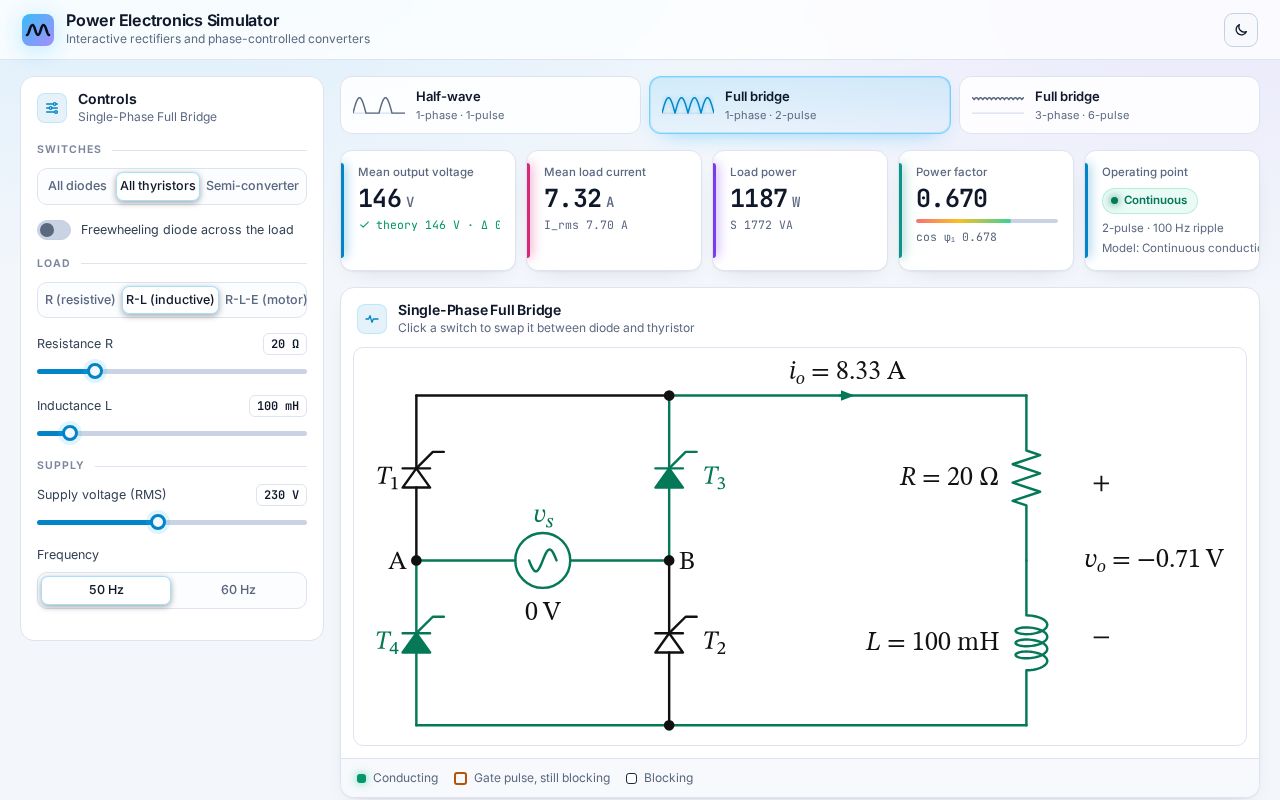1280x800 pixels.
Task: Click the Half-wave waveform thumbnail icon
Action: click(379, 105)
